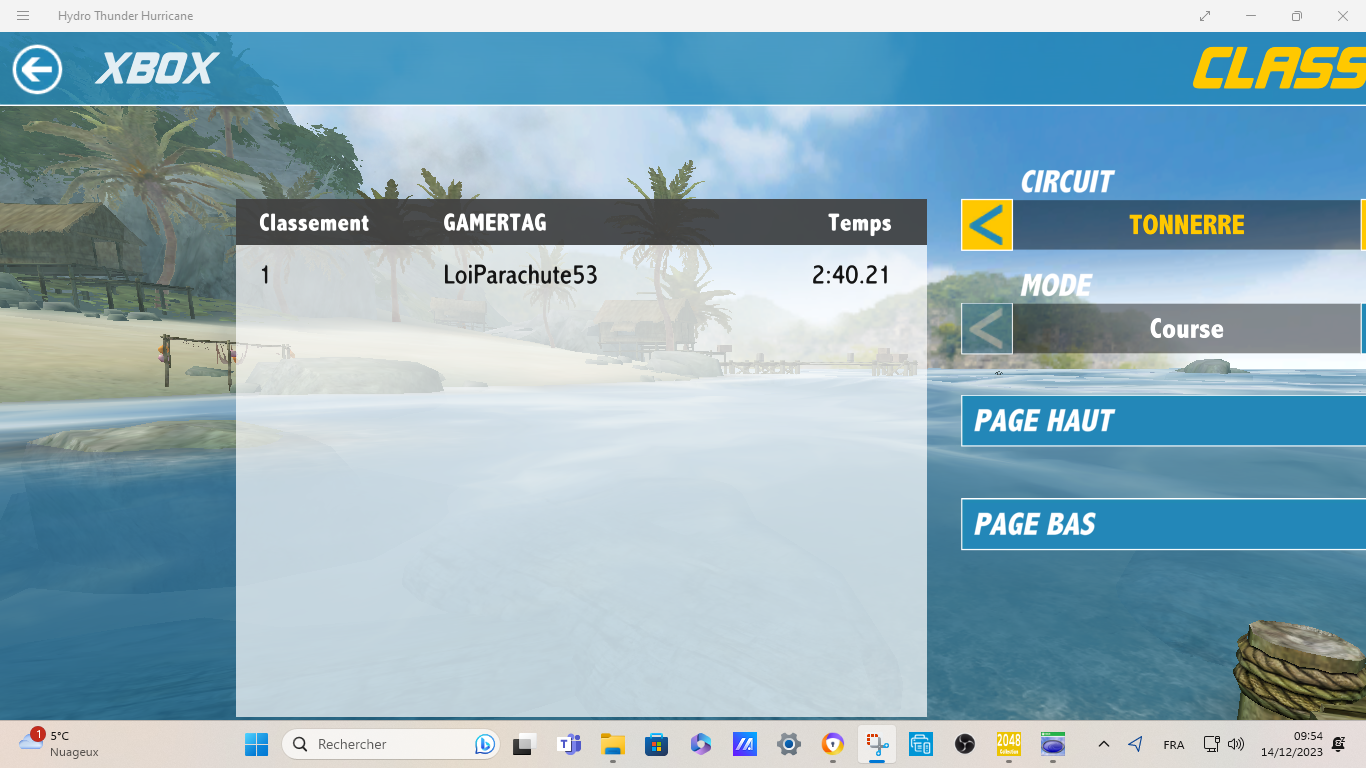Open Microsoft Teams from the taskbar
The image size is (1366, 768).
(x=569, y=744)
